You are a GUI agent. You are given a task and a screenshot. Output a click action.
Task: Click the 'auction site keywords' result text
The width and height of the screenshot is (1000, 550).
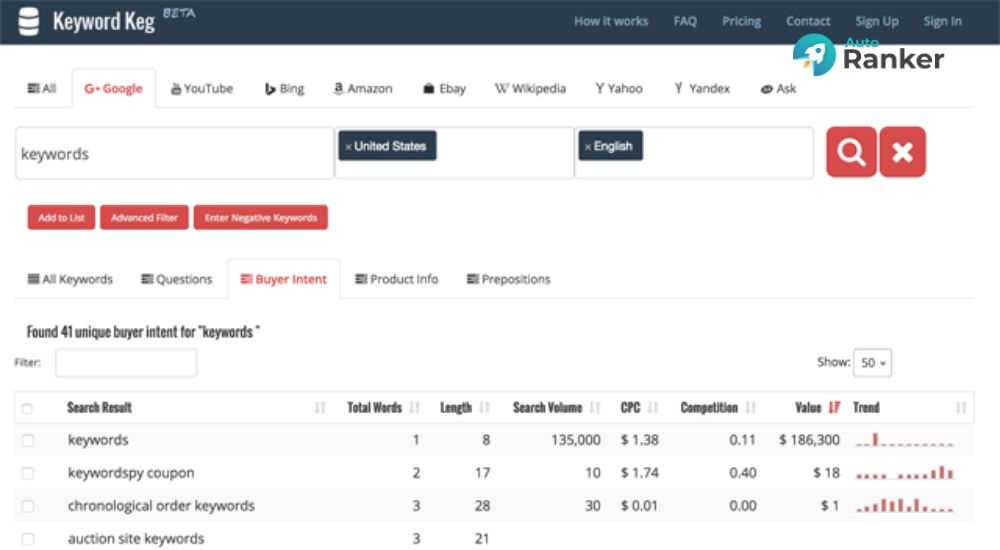(136, 539)
